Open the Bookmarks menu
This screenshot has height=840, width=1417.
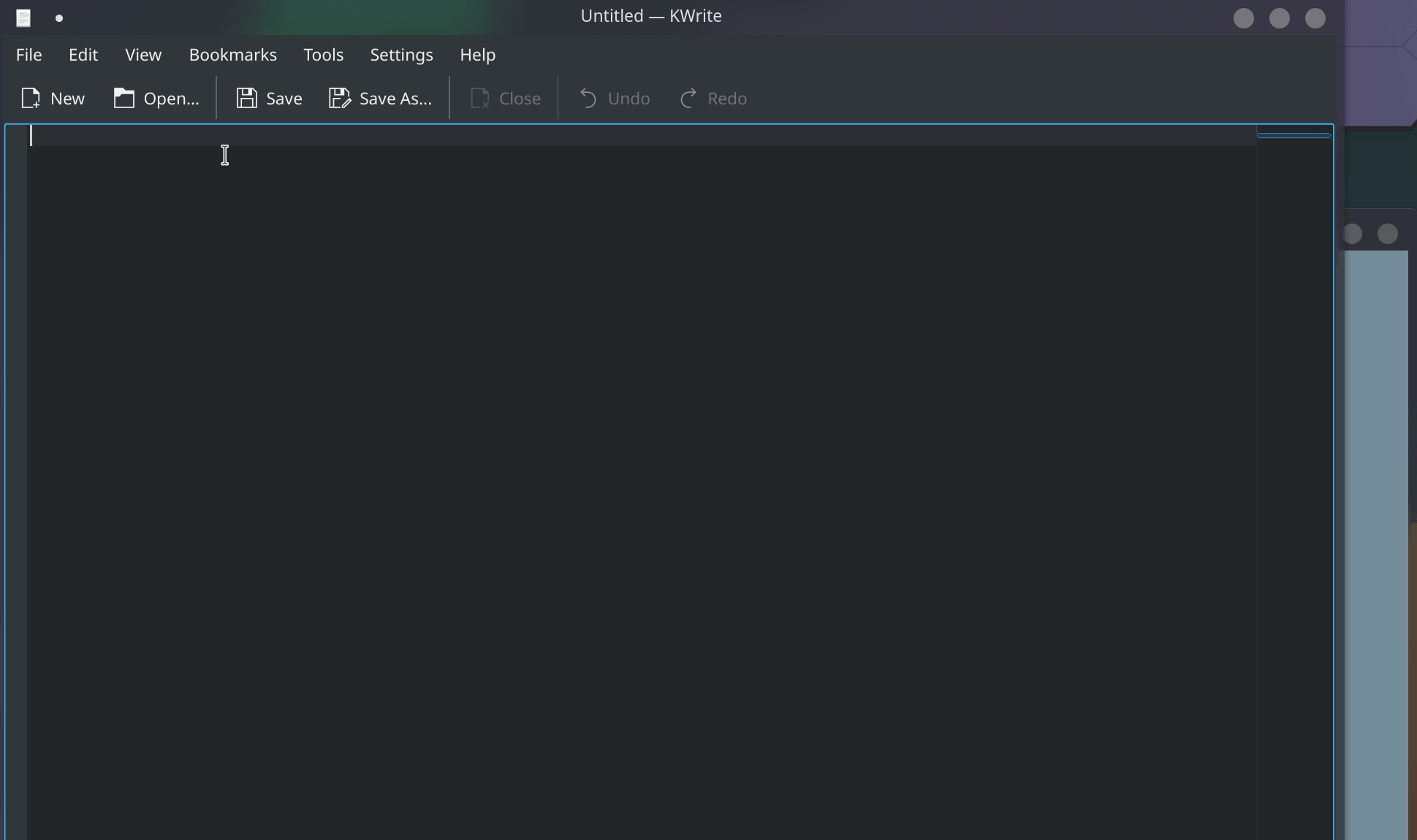(232, 55)
